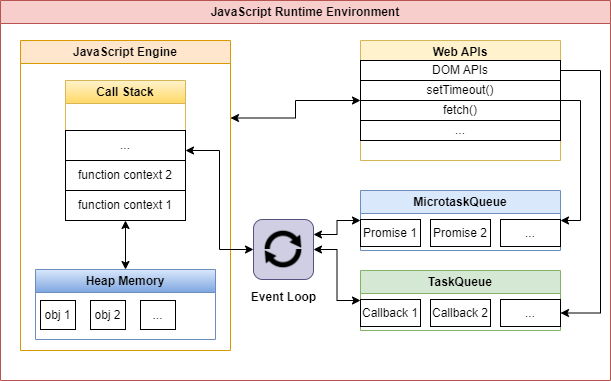Select the setTimeout() row
611x381 pixels.
pyautogui.click(x=460, y=90)
